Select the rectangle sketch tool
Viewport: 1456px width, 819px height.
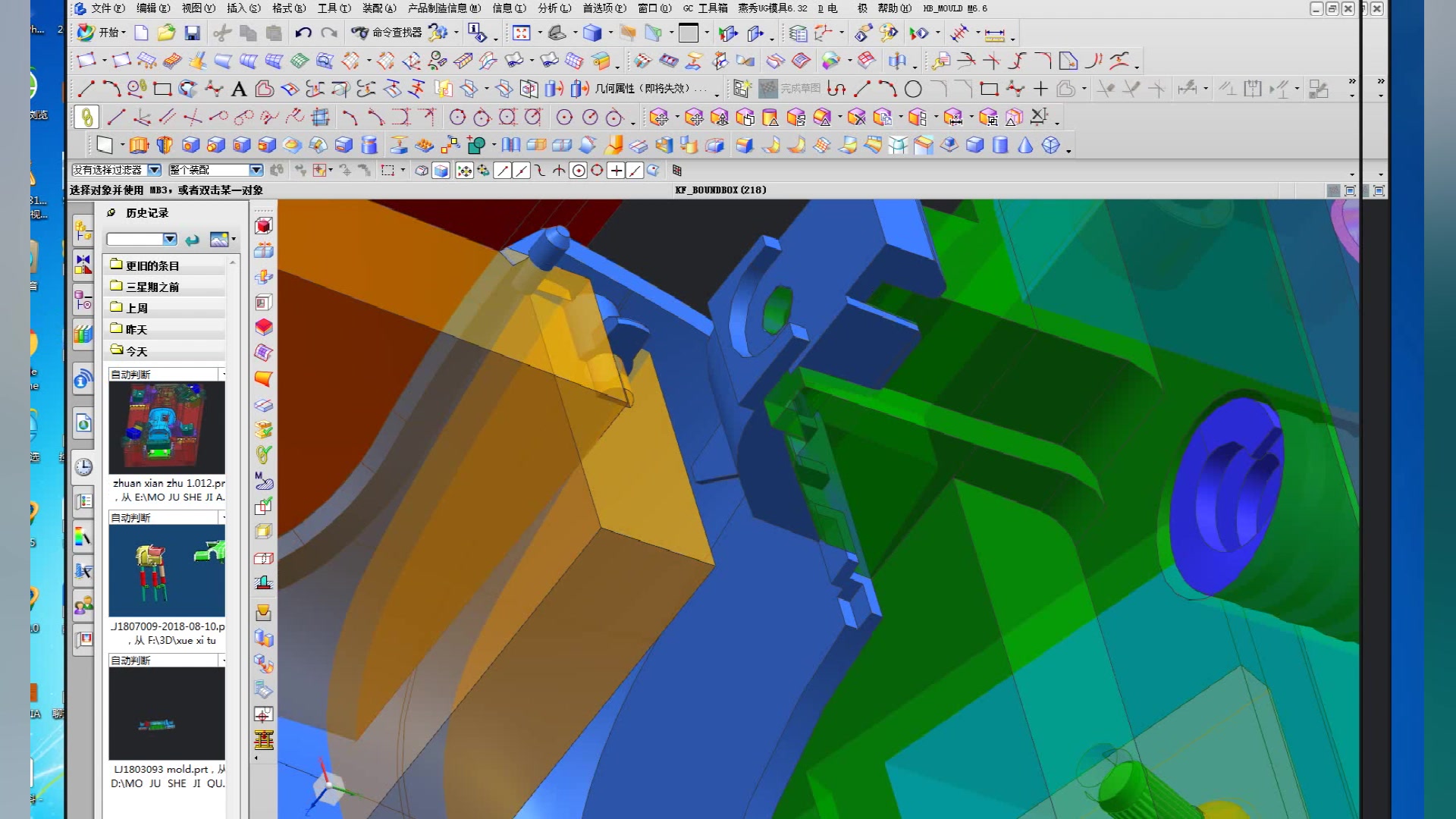pos(162,89)
